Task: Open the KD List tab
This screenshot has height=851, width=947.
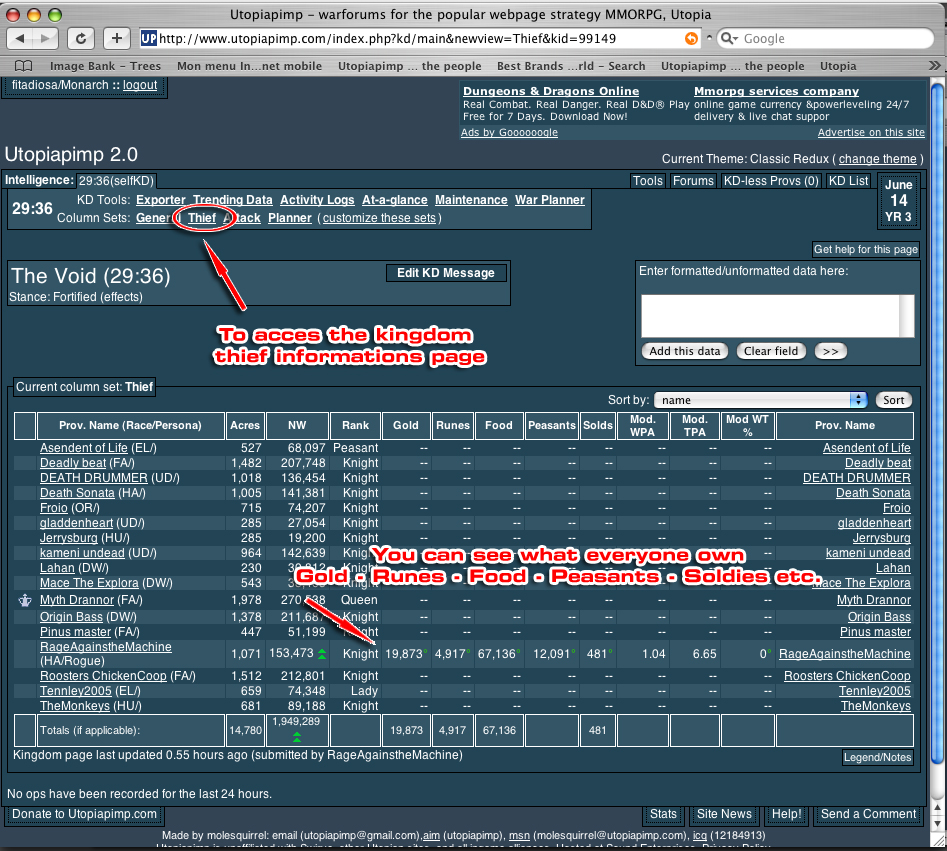Action: [849, 181]
